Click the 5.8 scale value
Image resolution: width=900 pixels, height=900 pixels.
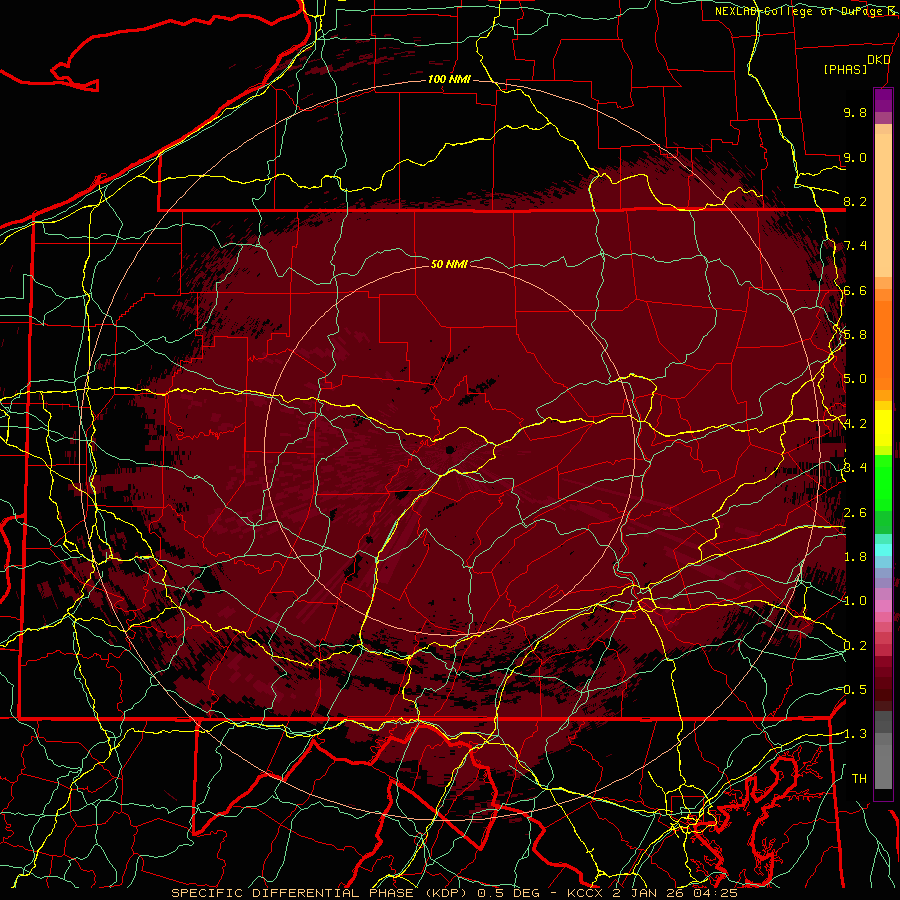click(855, 335)
